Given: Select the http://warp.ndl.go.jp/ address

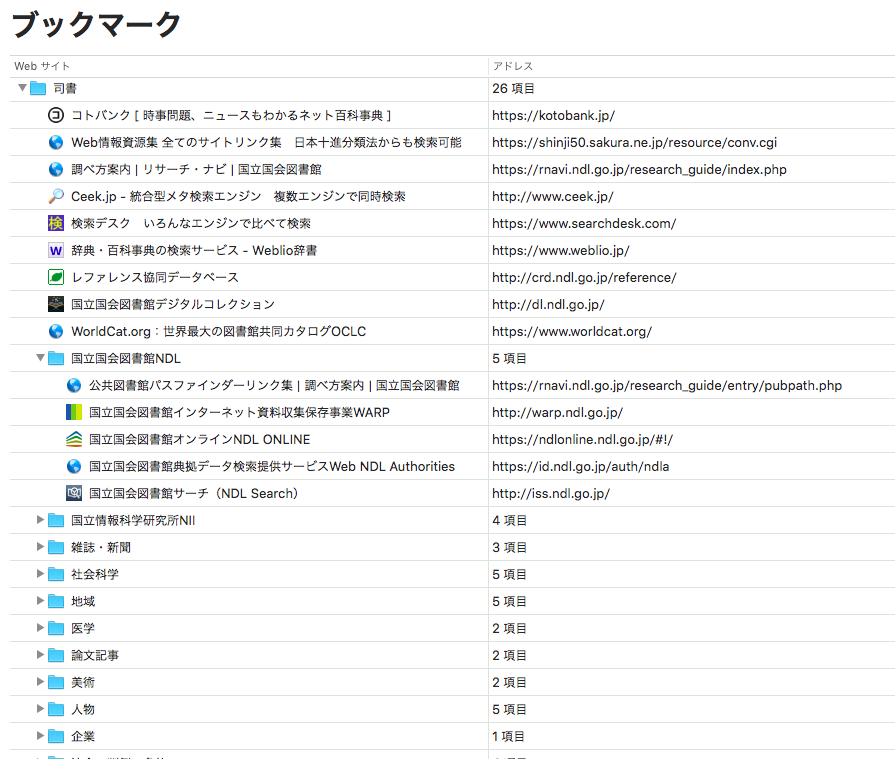Looking at the screenshot, I should point(558,412).
